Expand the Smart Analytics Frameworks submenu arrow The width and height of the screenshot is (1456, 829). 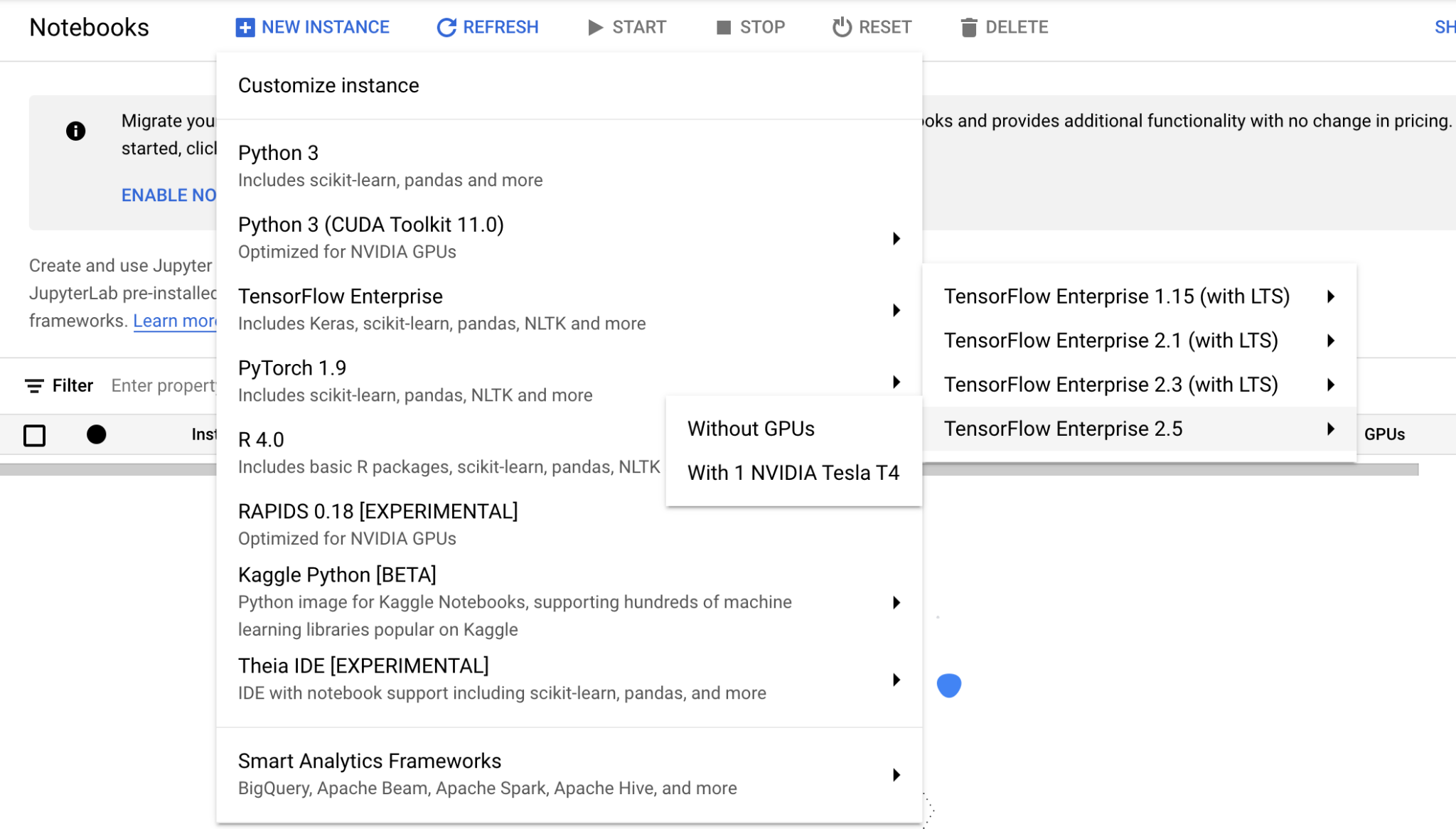(x=896, y=775)
